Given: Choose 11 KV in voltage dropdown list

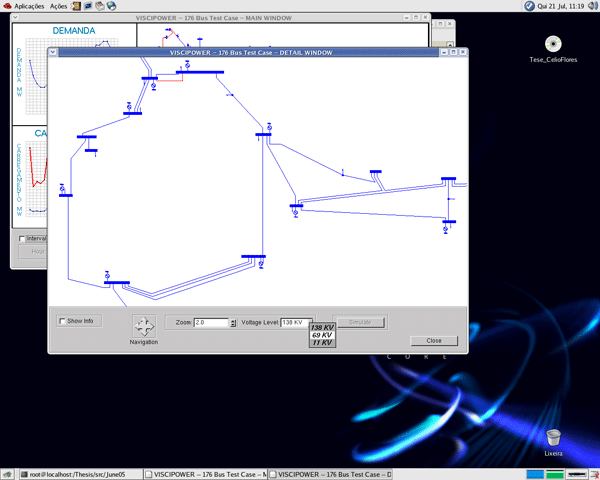Looking at the screenshot, I should 322,343.
